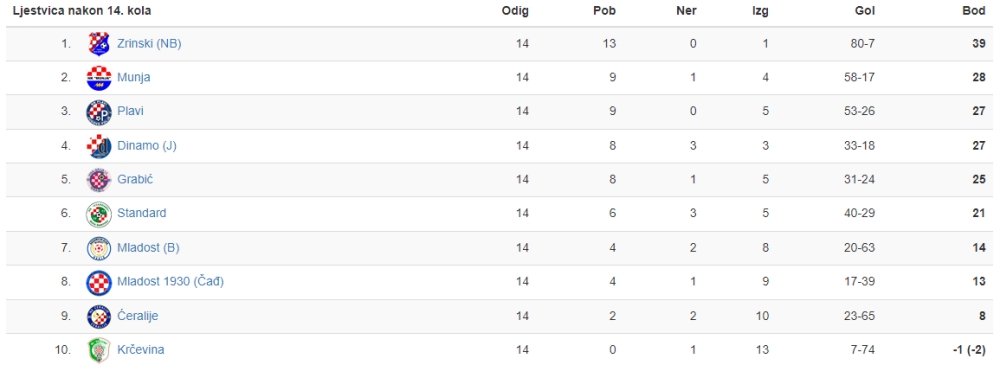Open the Dinamo (J) team link
This screenshot has height=365, width=1000.
[147, 145]
